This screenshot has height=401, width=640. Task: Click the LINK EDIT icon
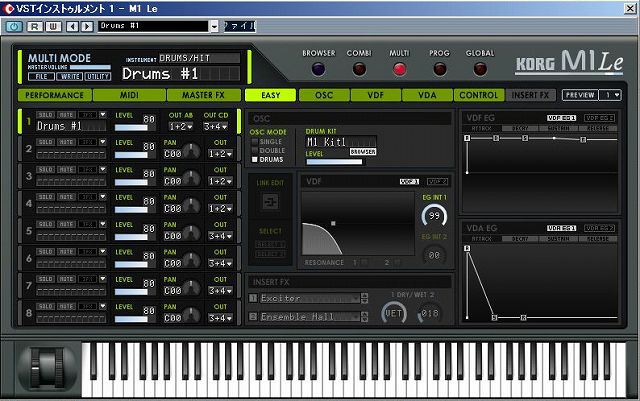[x=270, y=201]
